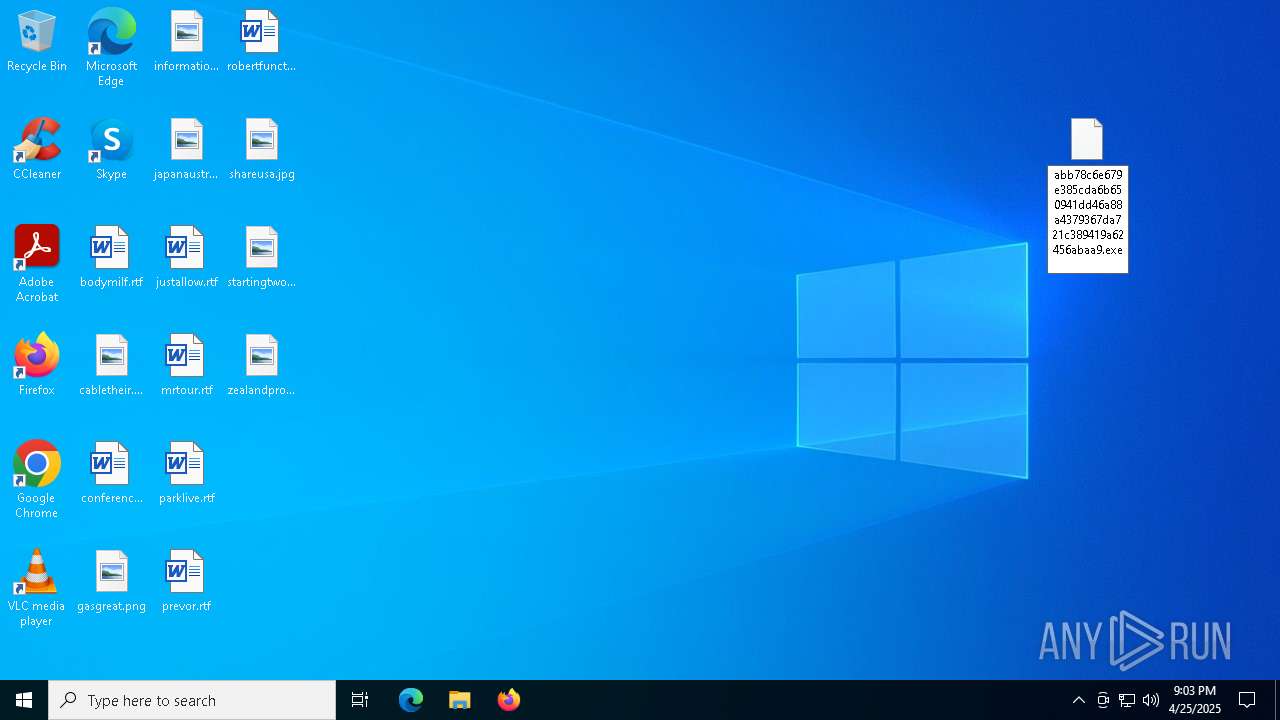This screenshot has height=720, width=1280.
Task: Open the notification center icon
Action: coord(1248,700)
